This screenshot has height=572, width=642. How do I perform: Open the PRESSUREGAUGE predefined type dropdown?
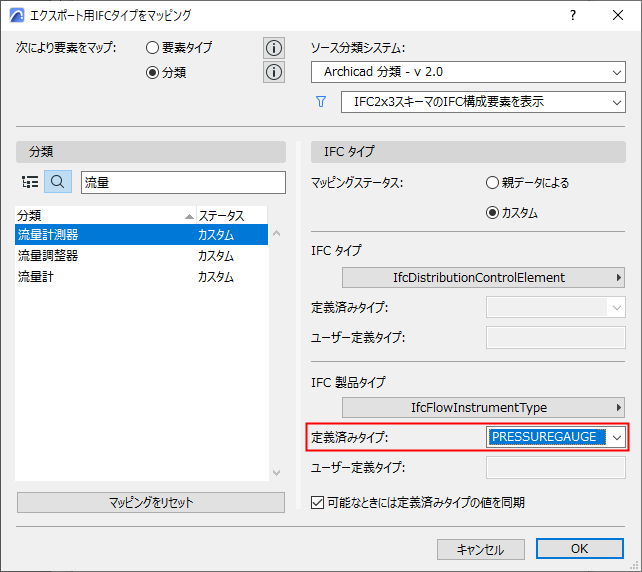click(x=556, y=437)
